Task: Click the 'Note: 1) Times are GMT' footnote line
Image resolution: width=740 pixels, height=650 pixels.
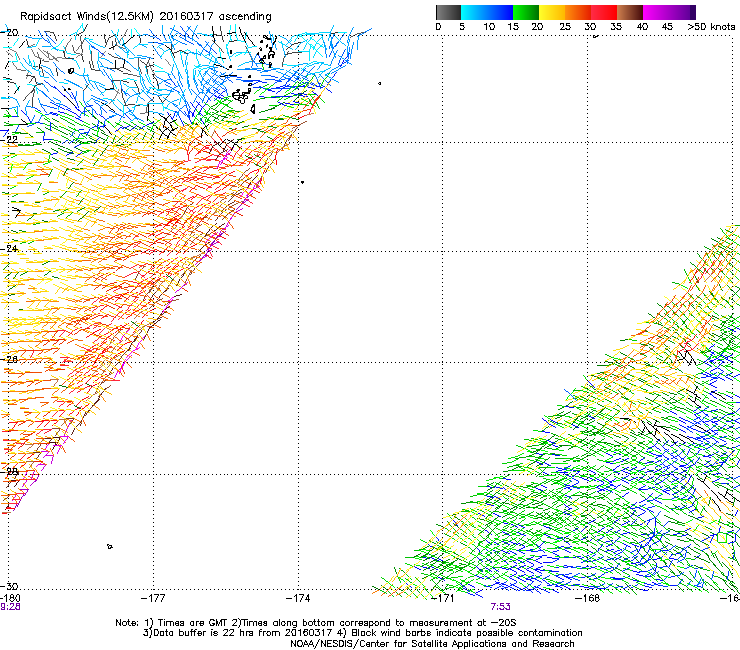Action: click(316, 623)
